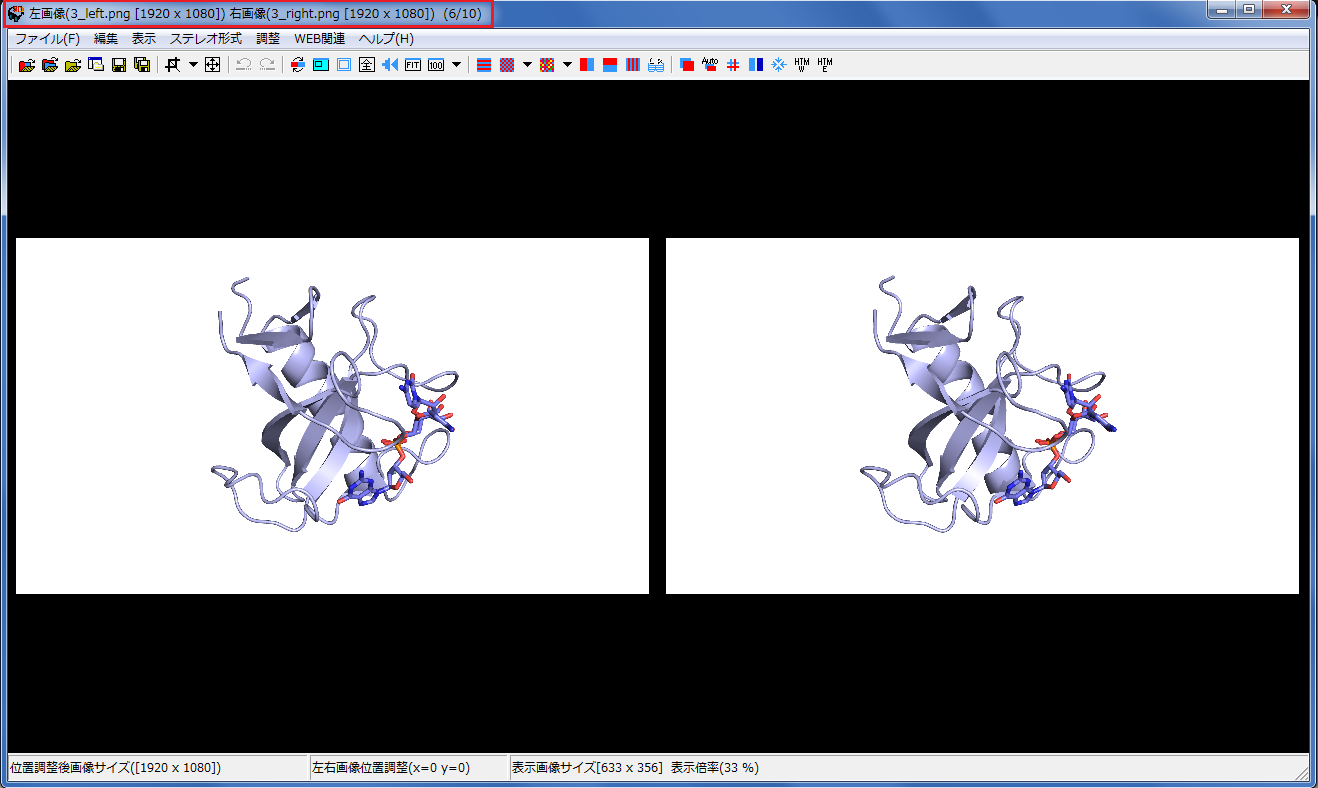Expand the dropdown after the checkered interlace icon

527,65
